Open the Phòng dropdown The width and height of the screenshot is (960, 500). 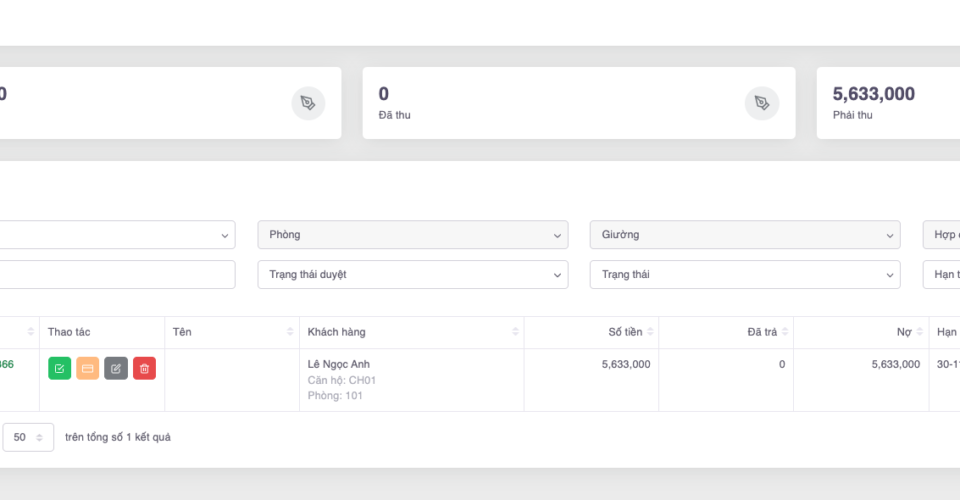click(412, 235)
